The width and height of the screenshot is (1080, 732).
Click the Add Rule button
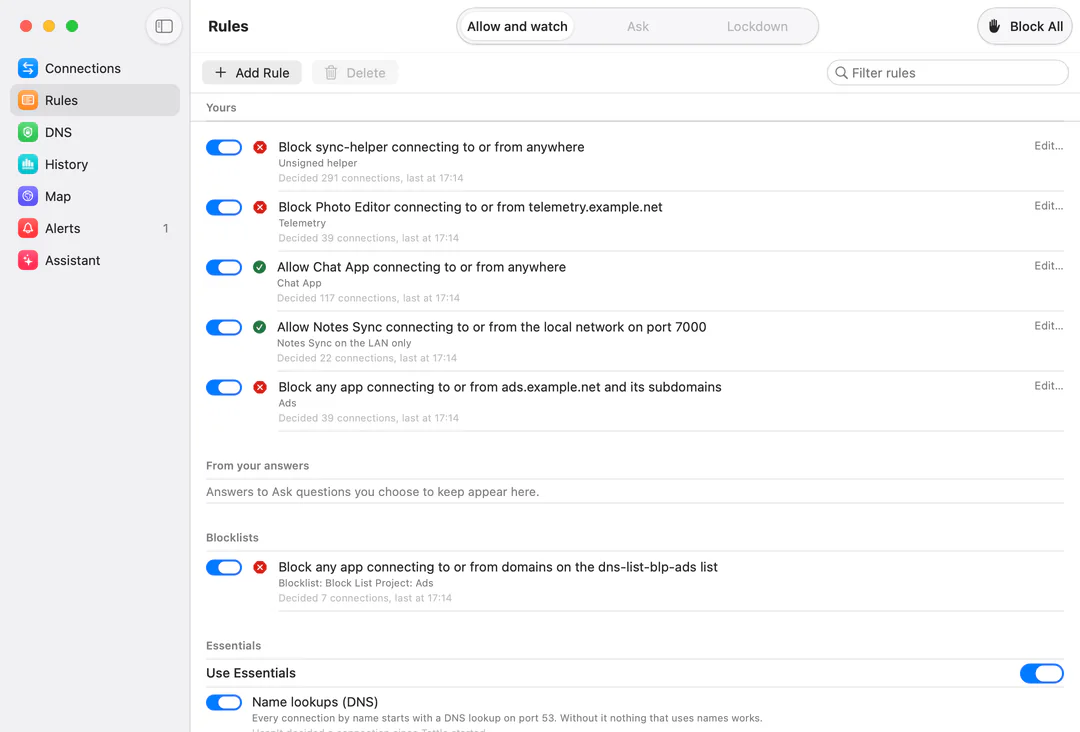(x=252, y=73)
